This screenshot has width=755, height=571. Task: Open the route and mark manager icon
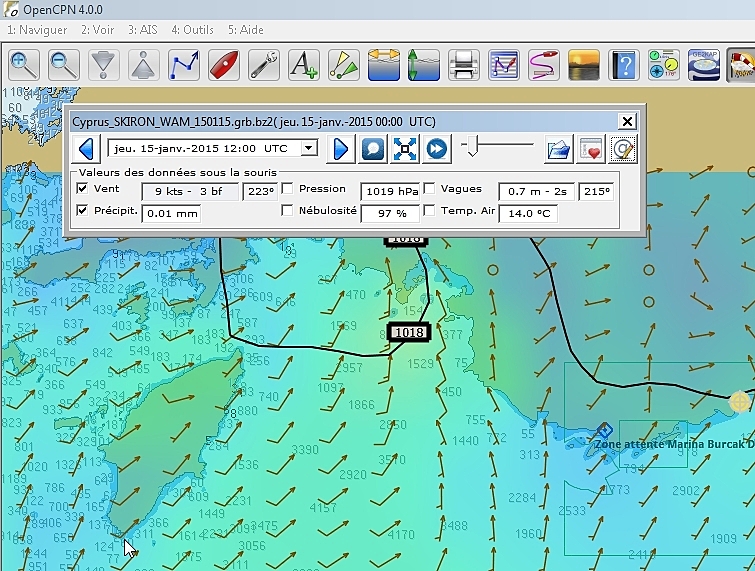point(503,65)
